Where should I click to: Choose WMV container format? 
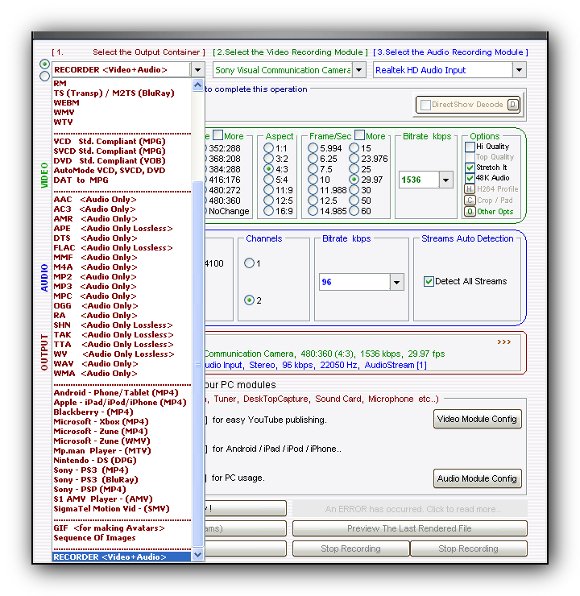pos(122,112)
